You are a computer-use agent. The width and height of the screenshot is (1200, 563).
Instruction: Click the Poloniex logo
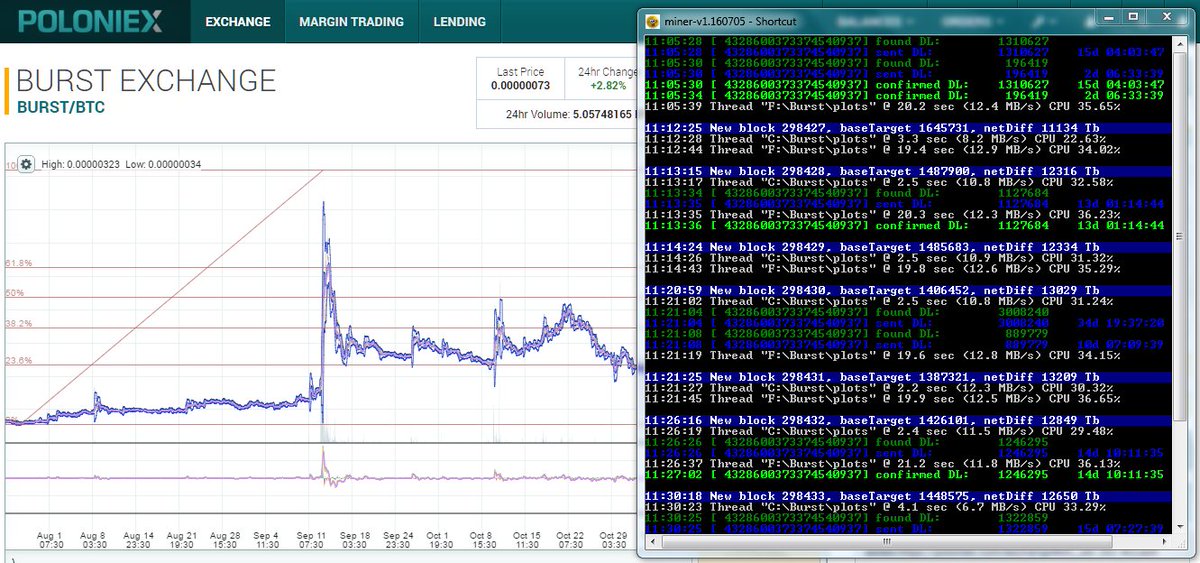click(x=91, y=21)
